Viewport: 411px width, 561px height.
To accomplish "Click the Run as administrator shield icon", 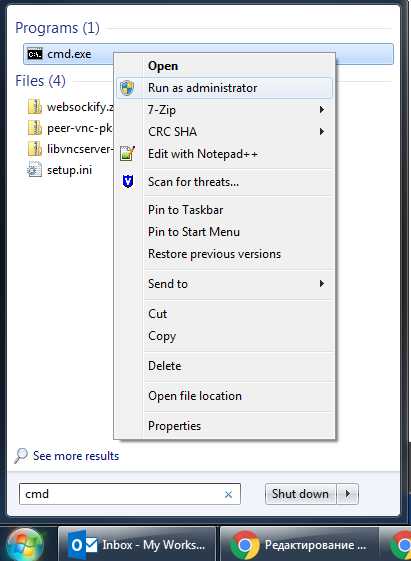I will point(127,88).
